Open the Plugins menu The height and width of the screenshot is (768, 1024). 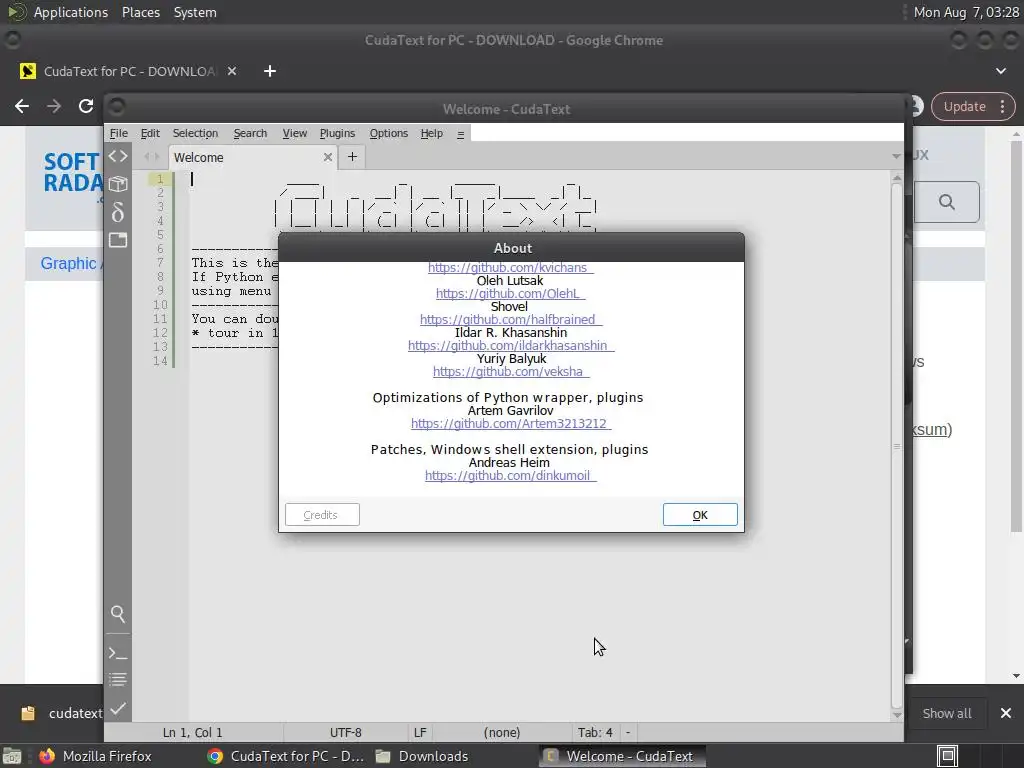click(337, 133)
